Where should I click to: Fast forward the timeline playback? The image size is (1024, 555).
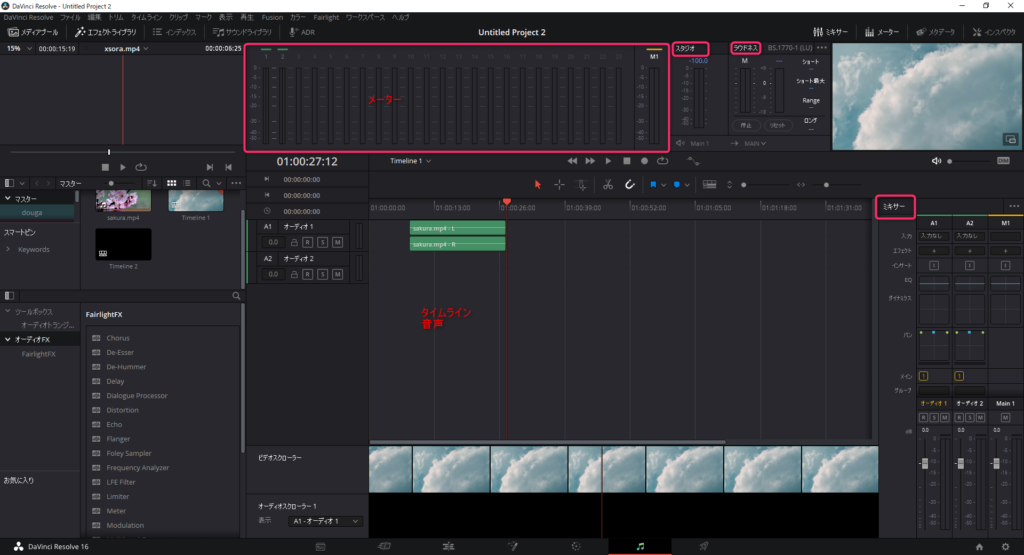coord(590,161)
